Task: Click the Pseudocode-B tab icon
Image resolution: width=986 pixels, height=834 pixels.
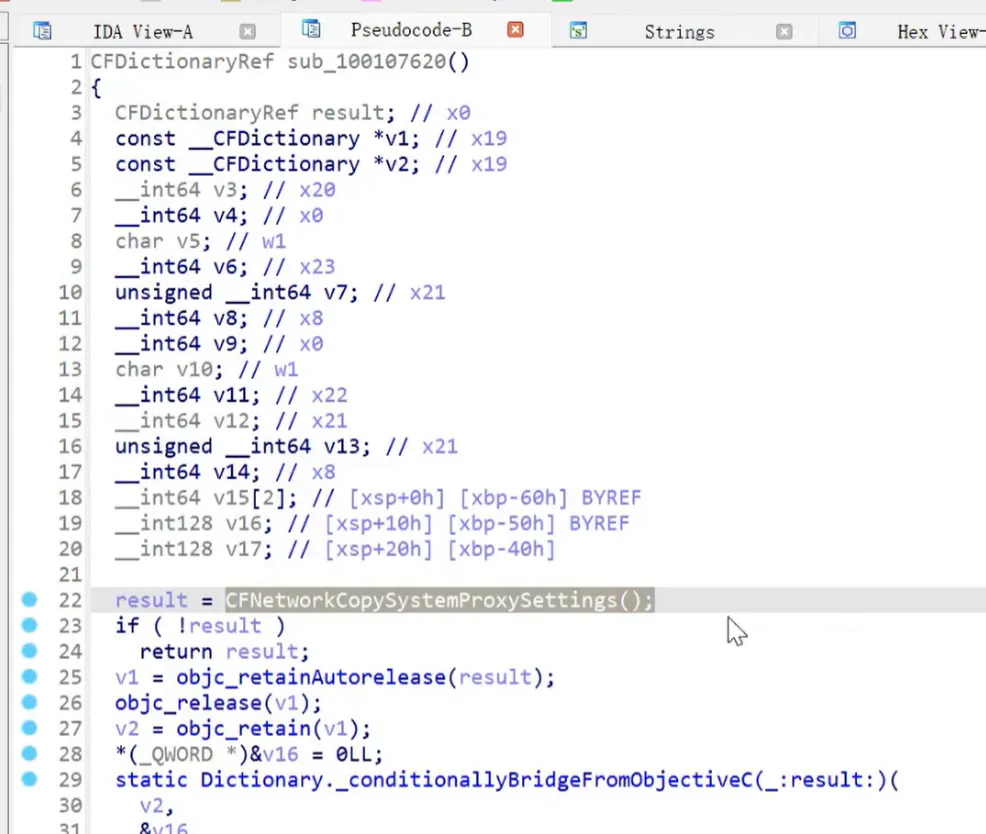Action: click(311, 29)
